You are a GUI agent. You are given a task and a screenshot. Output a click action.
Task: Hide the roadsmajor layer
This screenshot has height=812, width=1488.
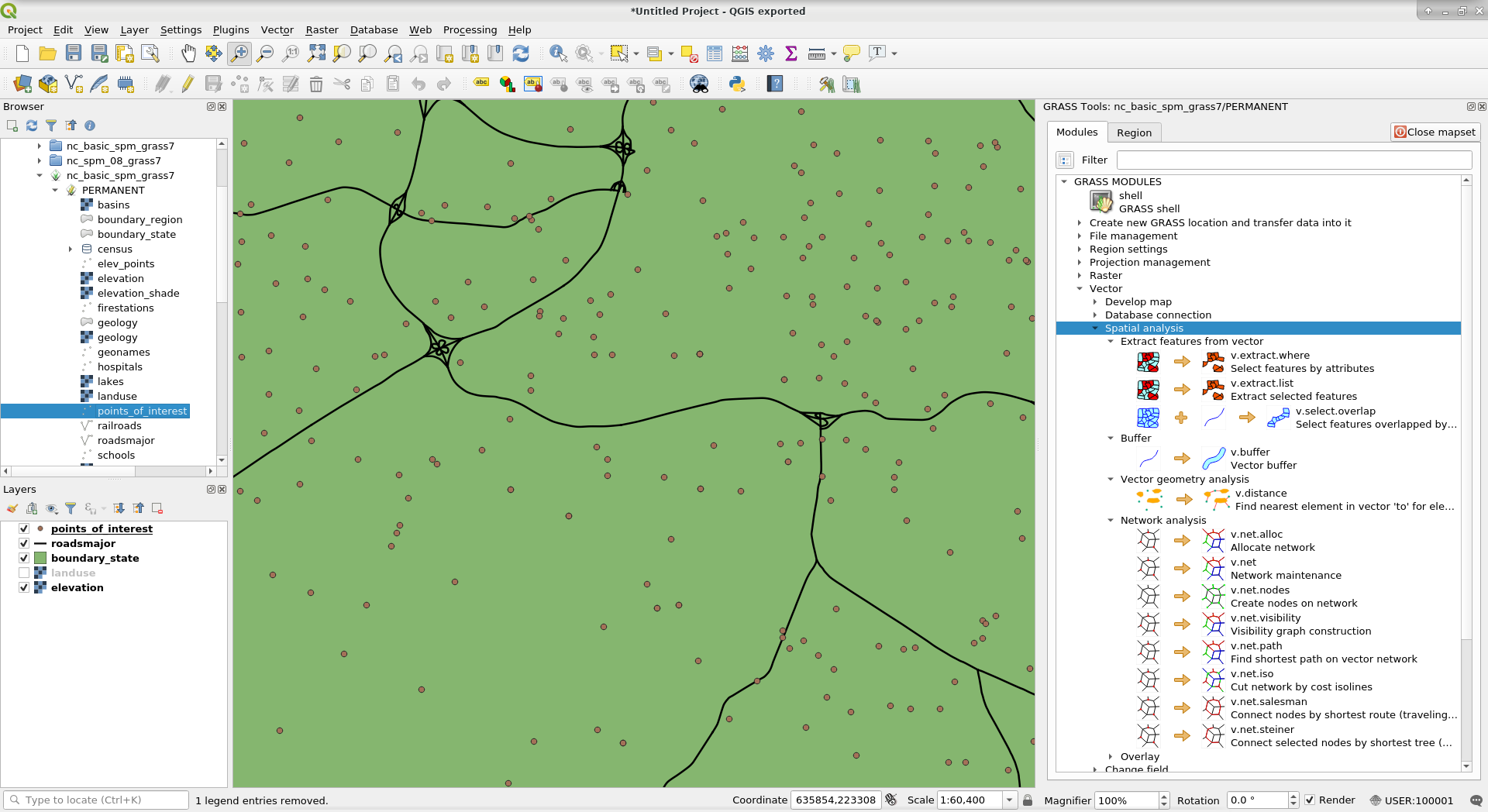24,544
